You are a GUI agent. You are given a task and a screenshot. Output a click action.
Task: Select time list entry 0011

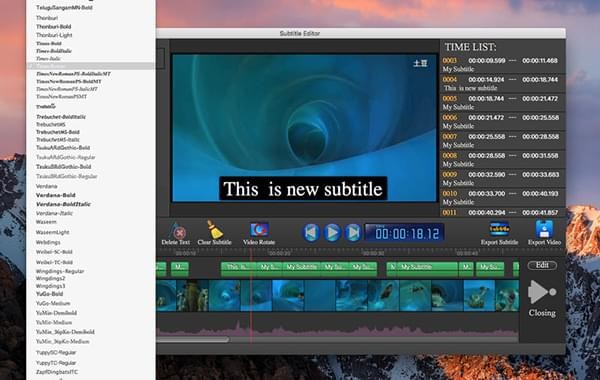(x=502, y=213)
